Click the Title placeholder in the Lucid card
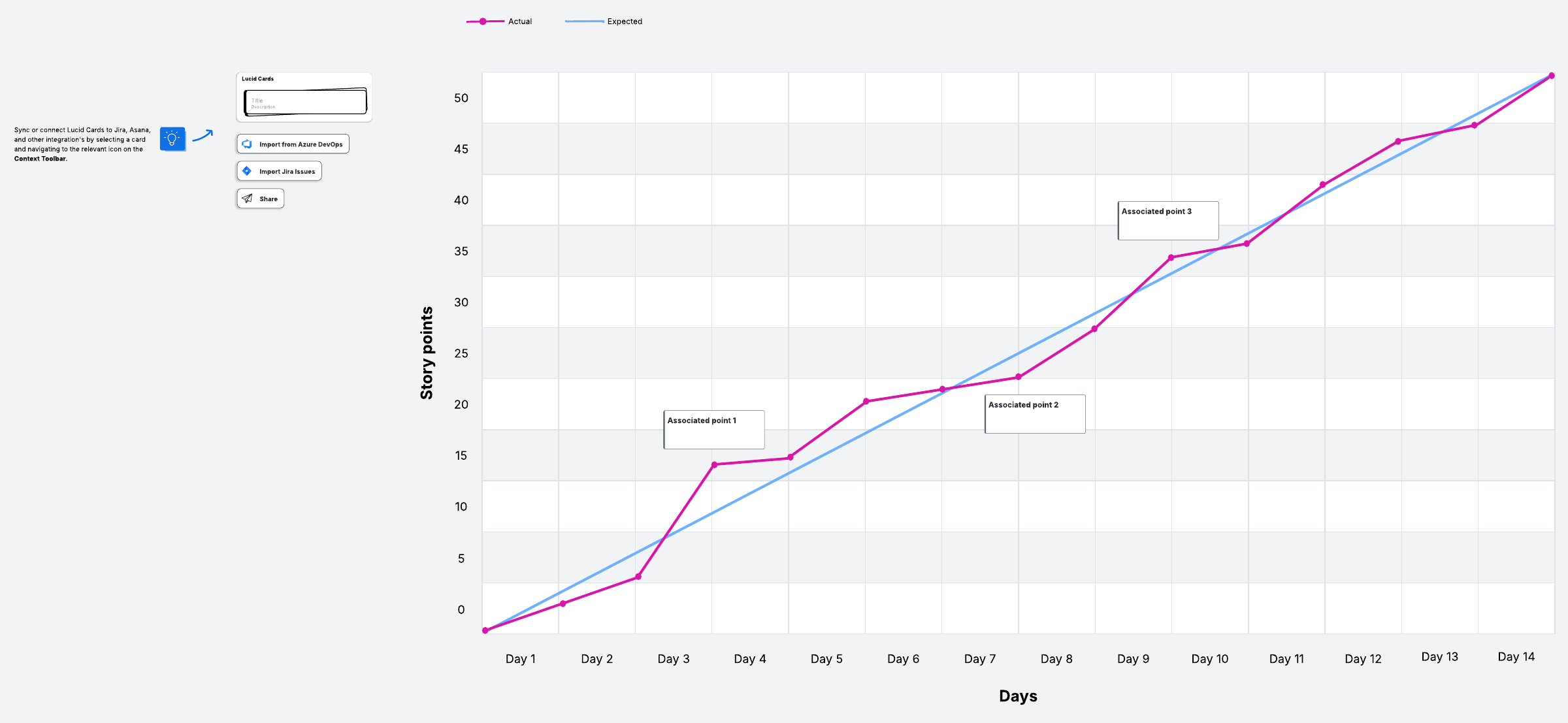The height and width of the screenshot is (723, 1568). 257,101
